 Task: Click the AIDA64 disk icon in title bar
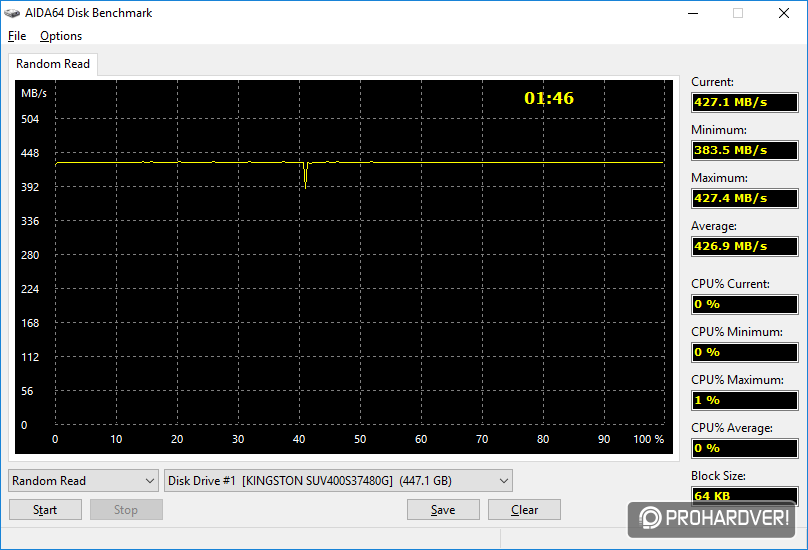12,13
